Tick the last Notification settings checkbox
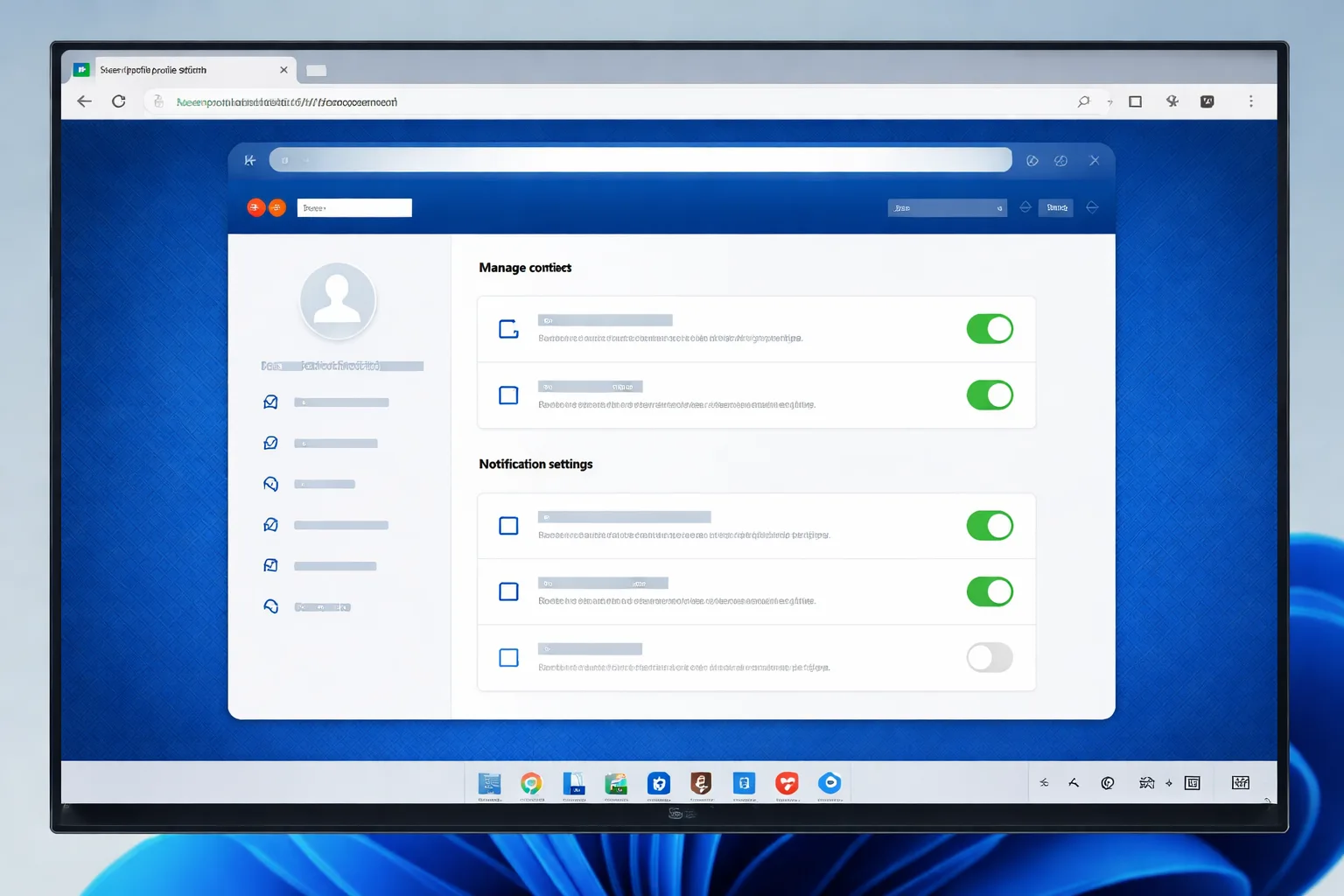 coord(508,657)
